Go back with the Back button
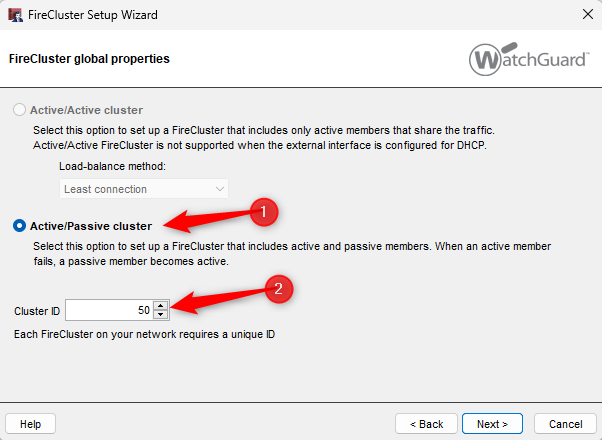The height and width of the screenshot is (440, 602). (426, 424)
